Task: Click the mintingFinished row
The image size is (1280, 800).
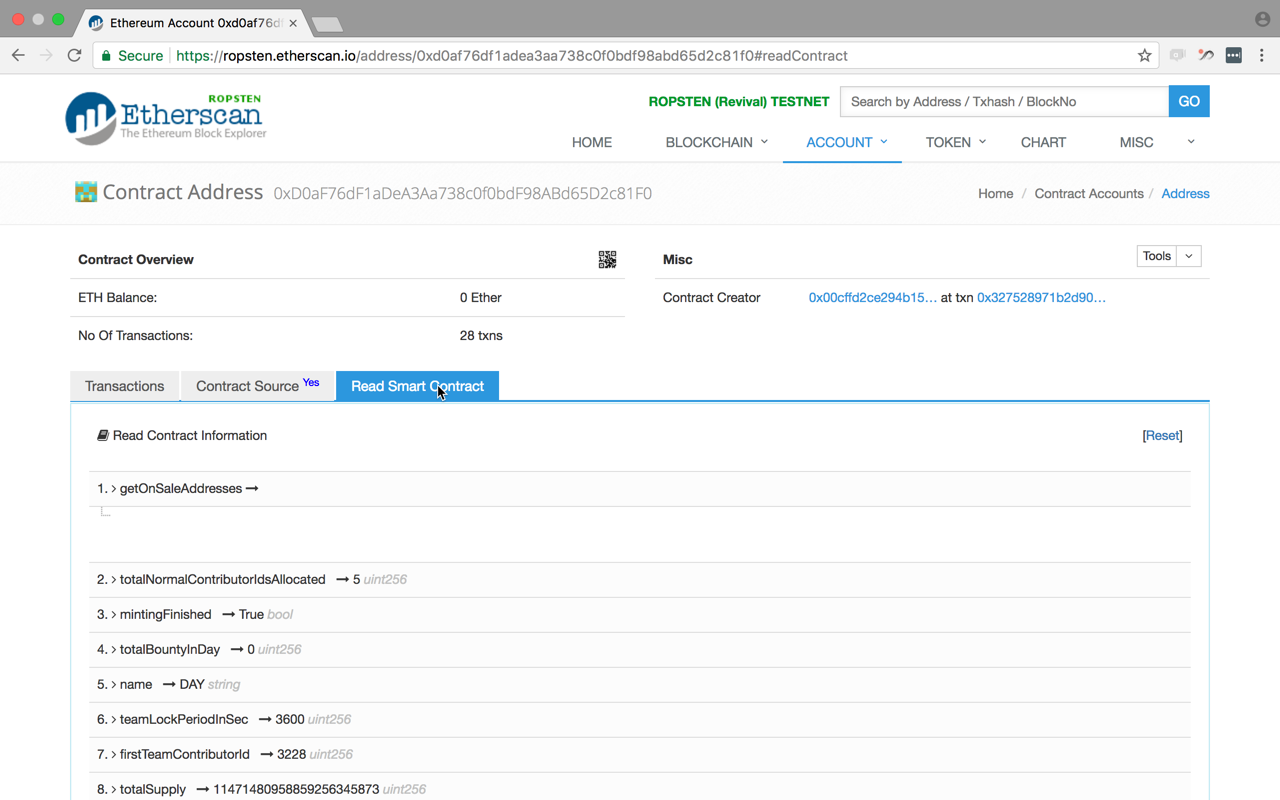Action: [640, 615]
